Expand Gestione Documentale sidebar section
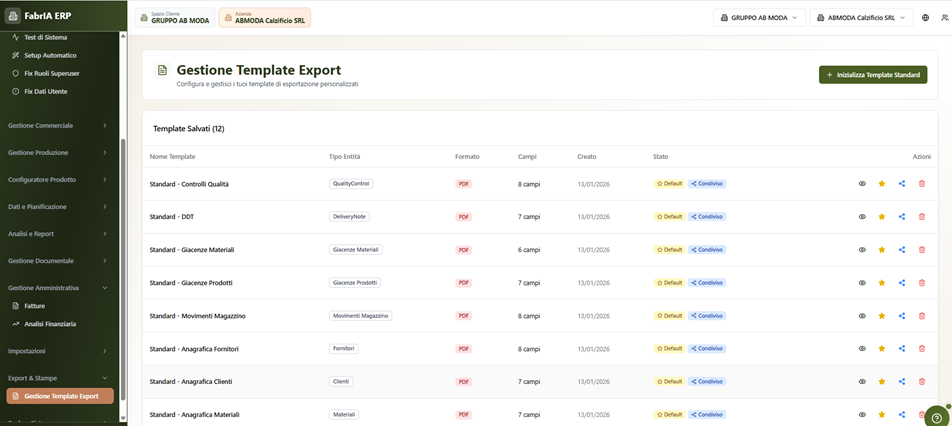952x426 pixels. pos(58,261)
